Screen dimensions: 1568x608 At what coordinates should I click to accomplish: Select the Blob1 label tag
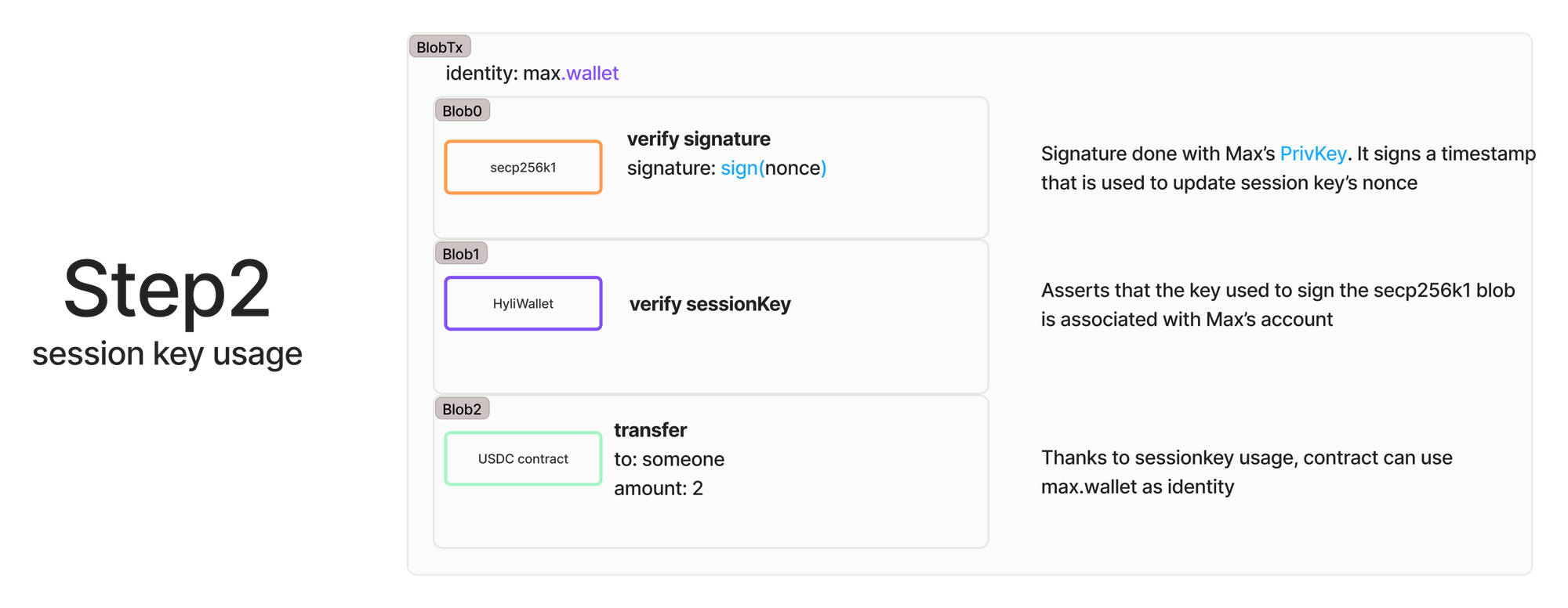click(461, 254)
